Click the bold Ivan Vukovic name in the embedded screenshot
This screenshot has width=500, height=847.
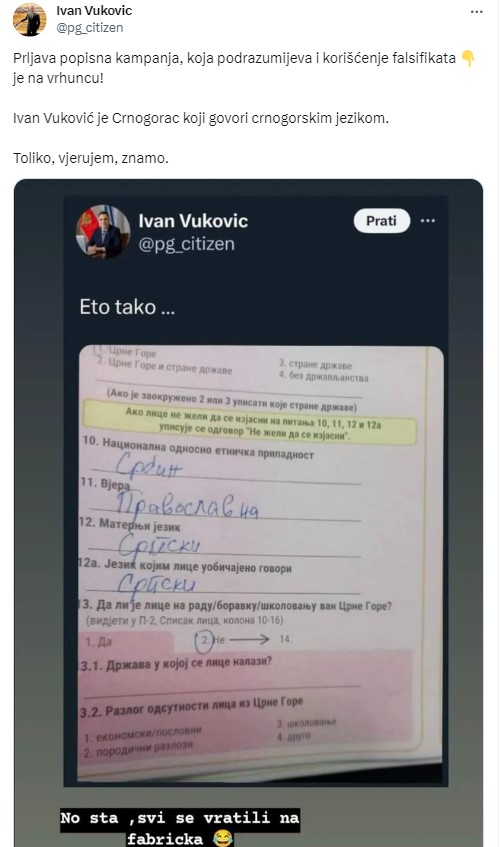(193, 220)
